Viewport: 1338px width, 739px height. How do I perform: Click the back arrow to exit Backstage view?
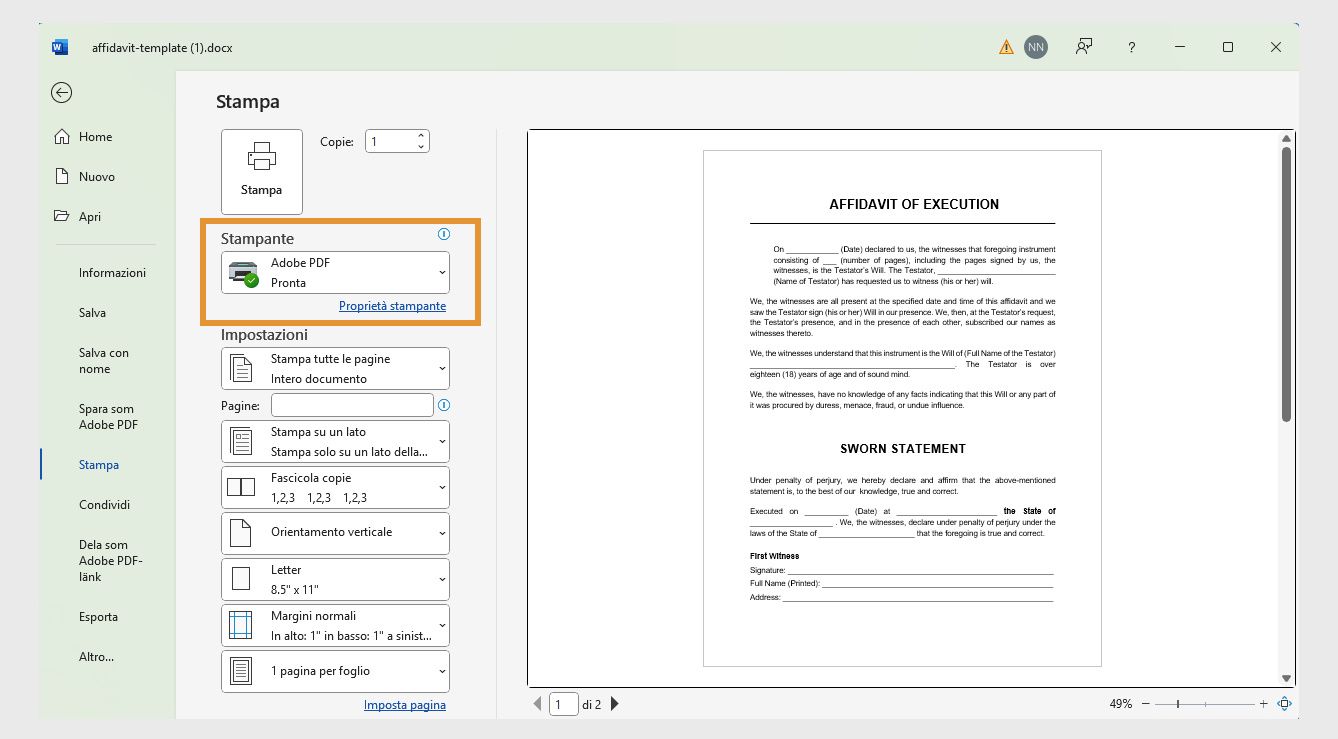pyautogui.click(x=61, y=92)
